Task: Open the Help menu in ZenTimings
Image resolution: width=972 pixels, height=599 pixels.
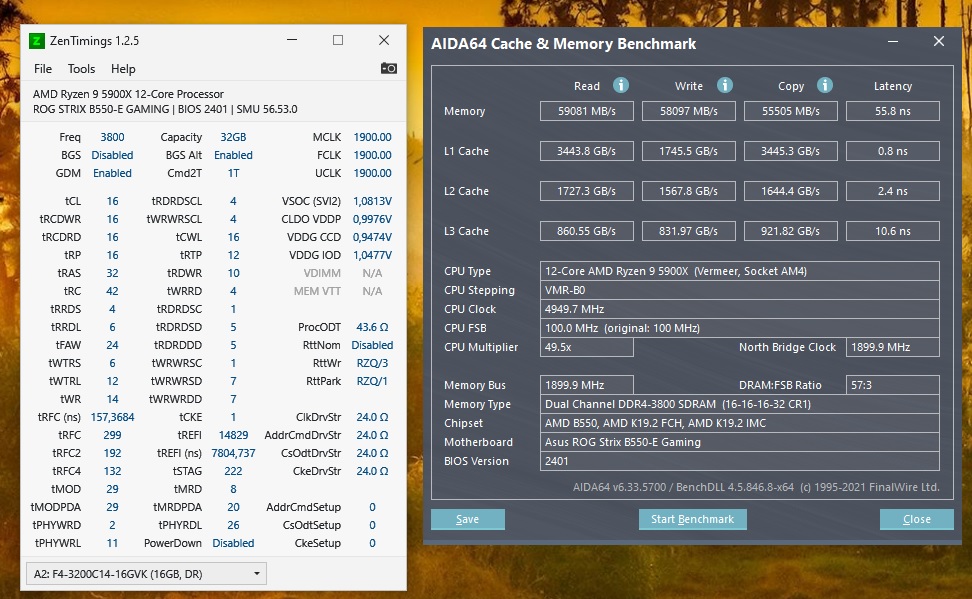Action: pyautogui.click(x=123, y=69)
